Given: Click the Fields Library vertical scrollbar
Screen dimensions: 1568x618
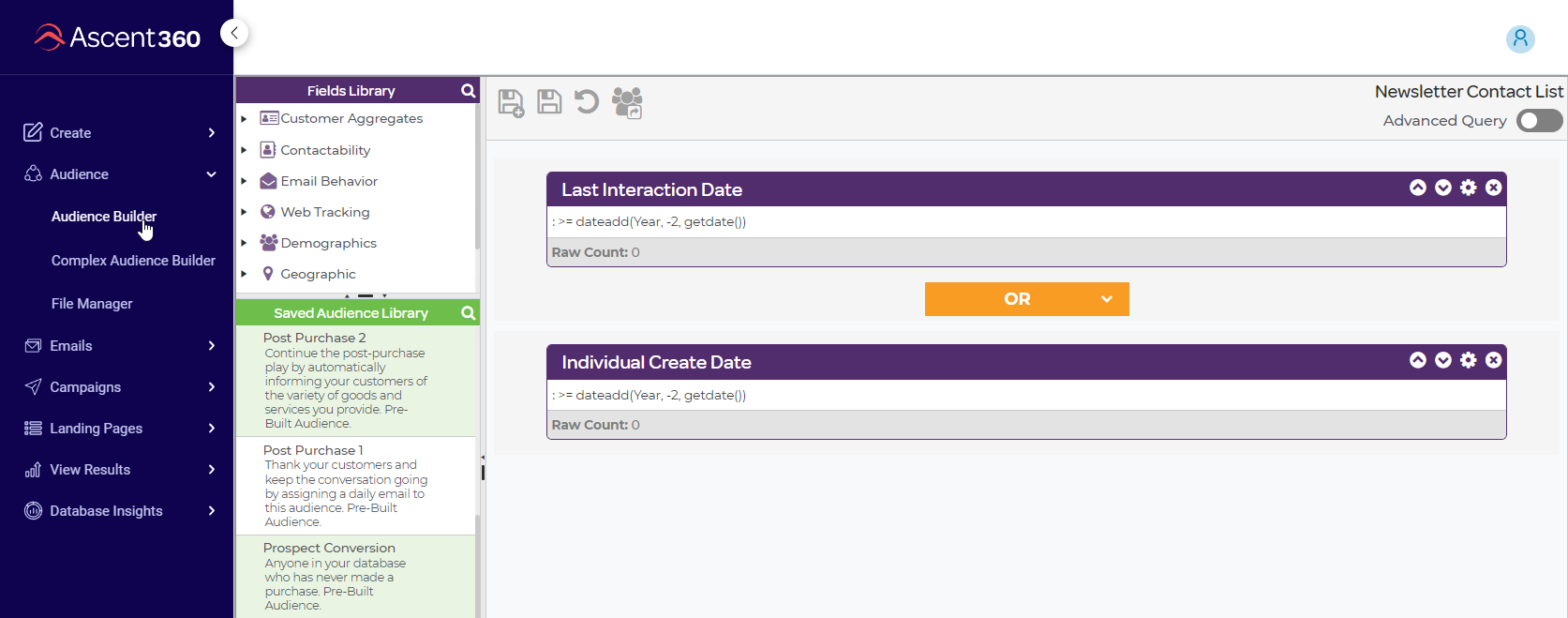Looking at the screenshot, I should click(x=477, y=176).
